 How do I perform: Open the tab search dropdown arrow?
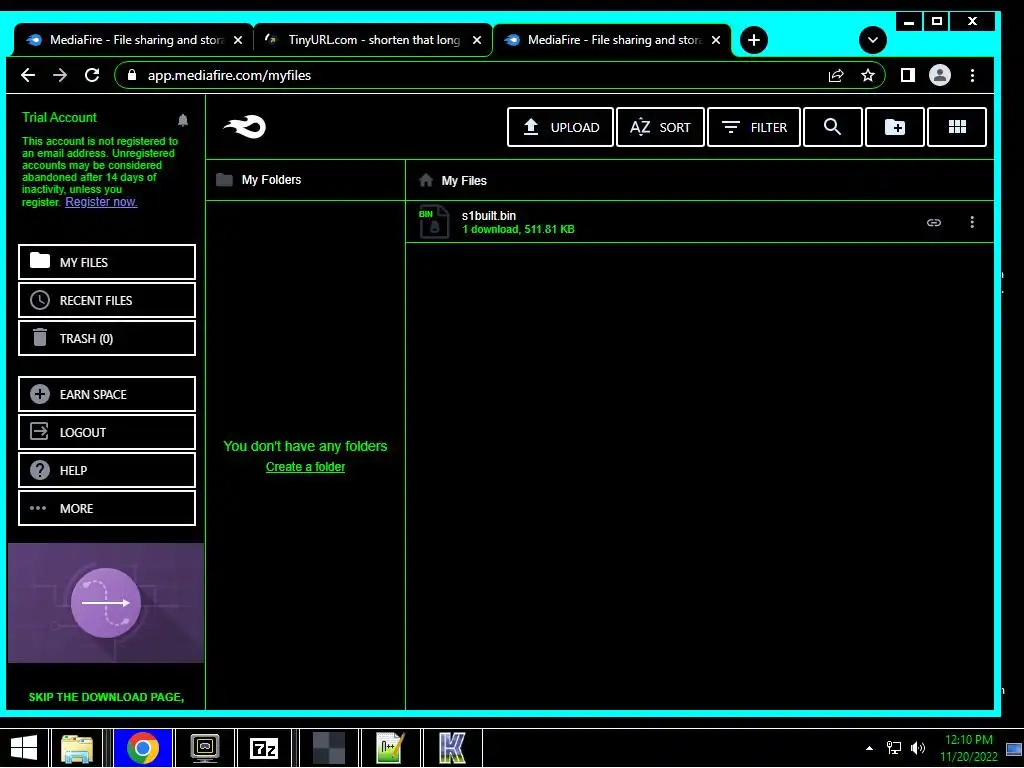point(872,40)
